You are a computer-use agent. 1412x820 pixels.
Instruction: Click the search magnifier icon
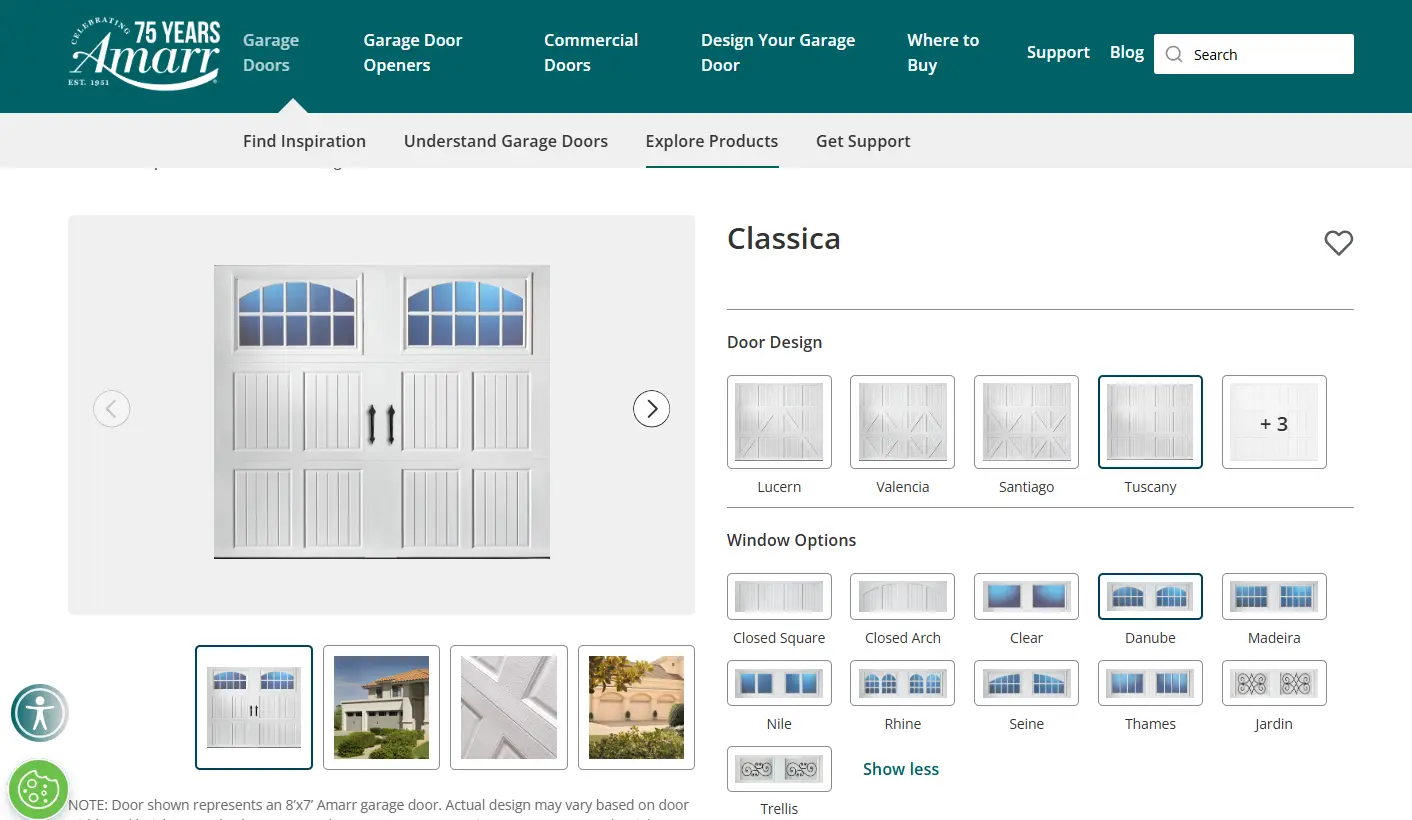tap(1174, 54)
